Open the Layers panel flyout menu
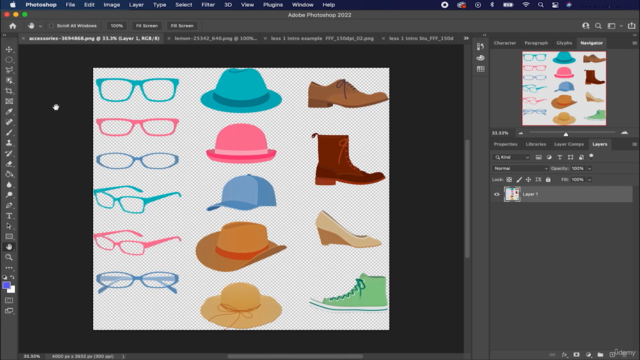 click(x=634, y=144)
